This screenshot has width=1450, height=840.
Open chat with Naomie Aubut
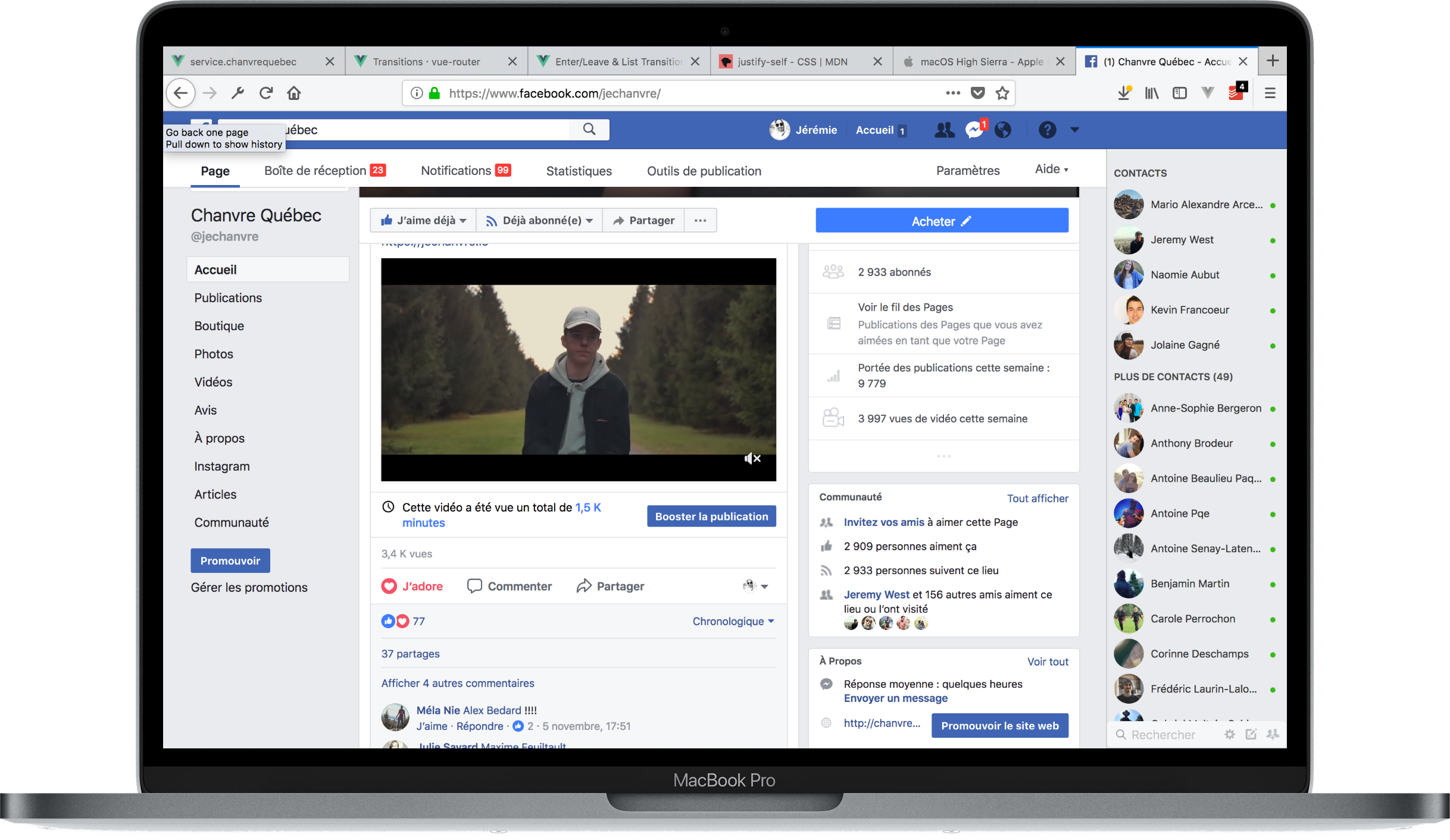pyautogui.click(x=1195, y=275)
